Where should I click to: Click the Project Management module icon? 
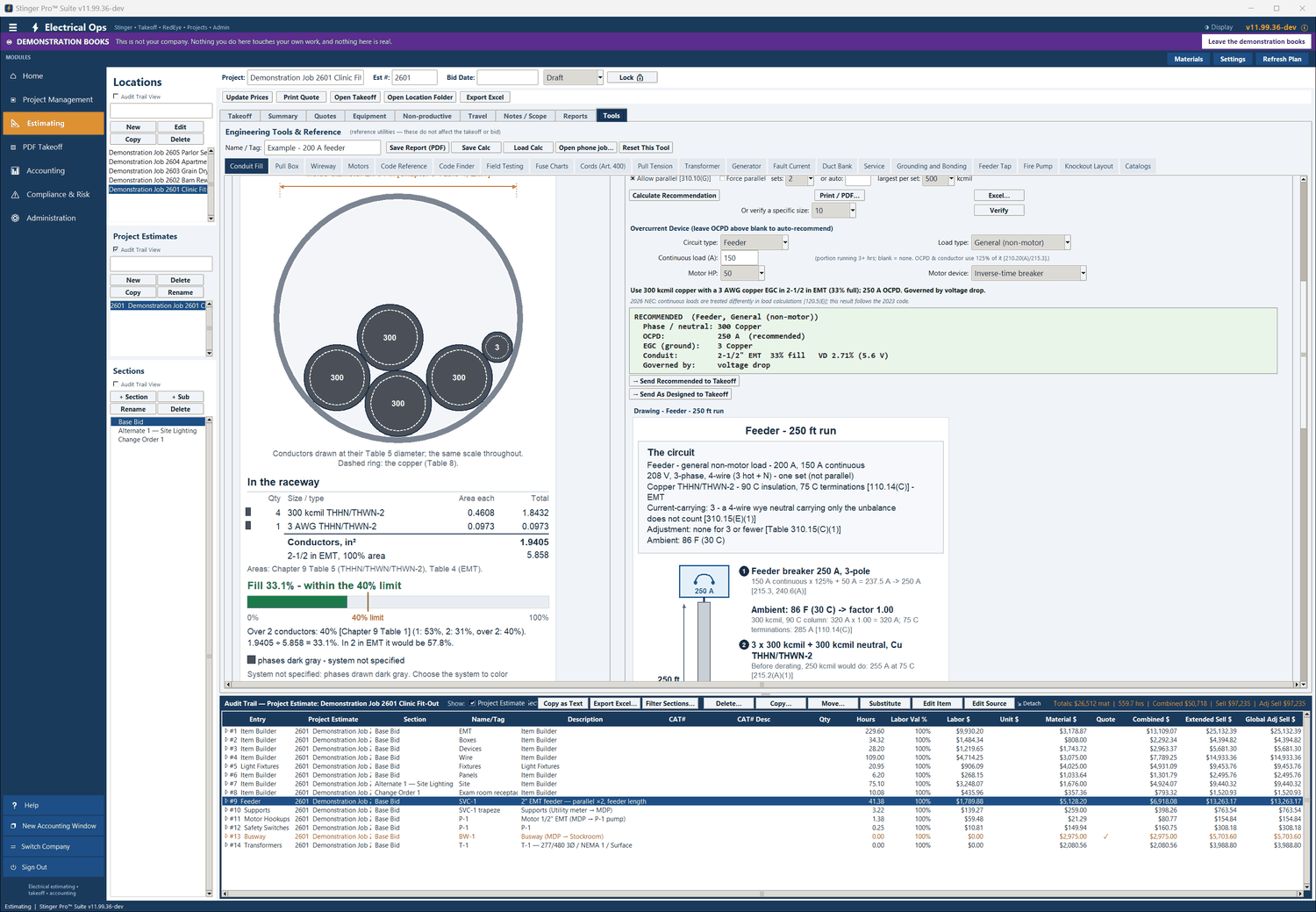click(14, 100)
